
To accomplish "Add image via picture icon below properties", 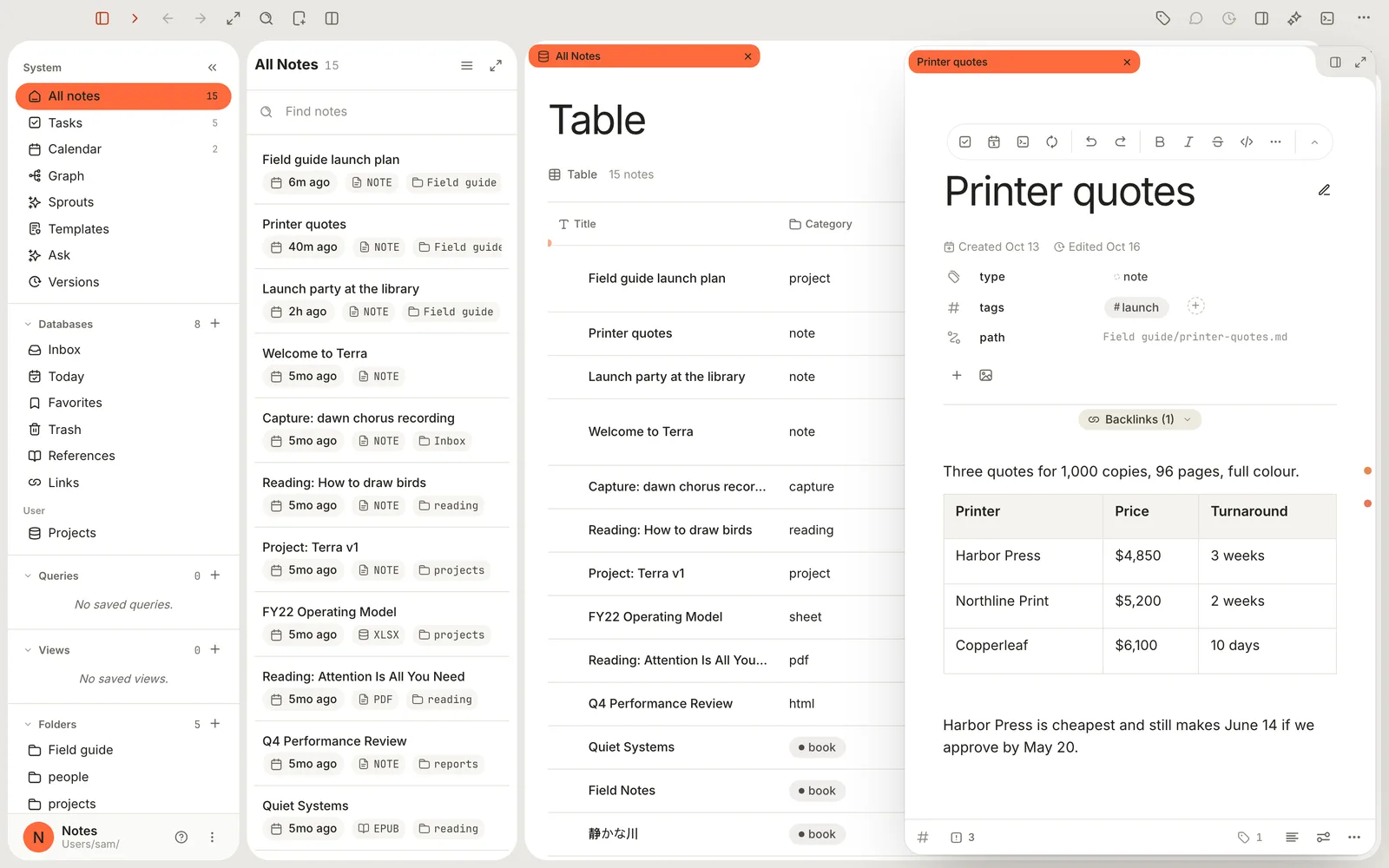I will point(986,375).
